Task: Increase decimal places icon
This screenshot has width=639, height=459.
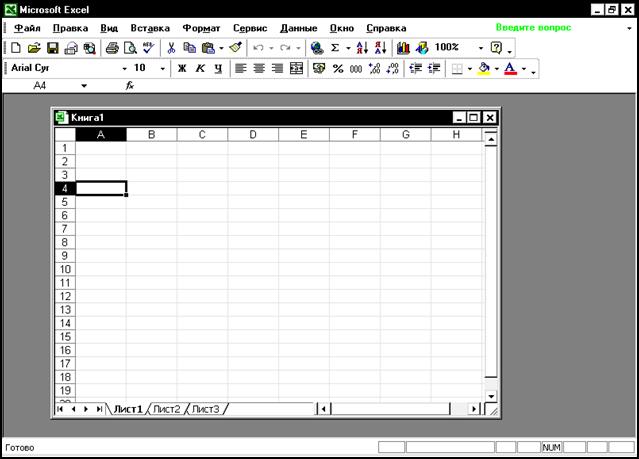Action: [374, 68]
